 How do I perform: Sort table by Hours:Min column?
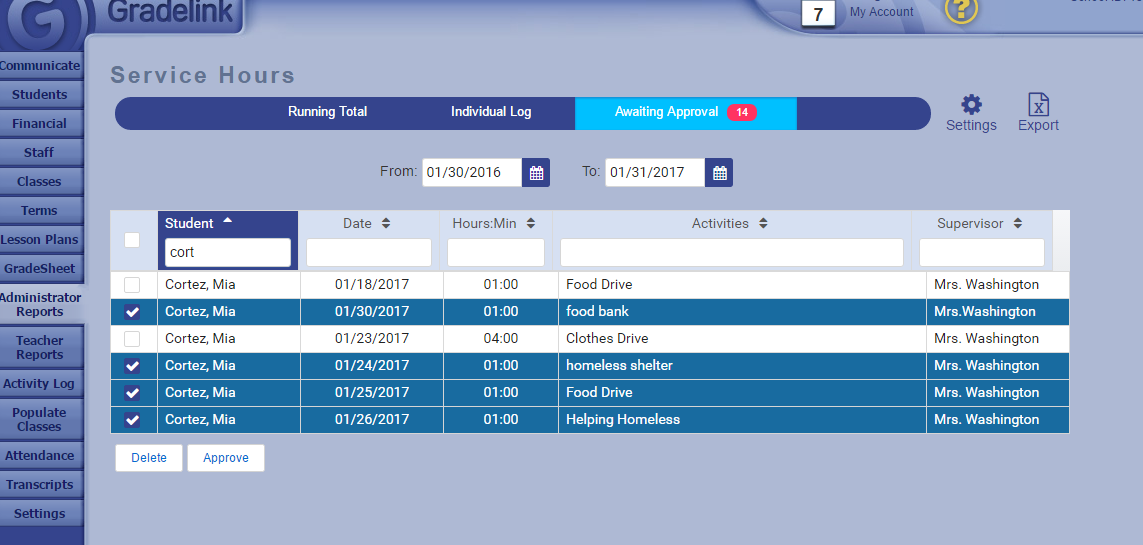[495, 224]
